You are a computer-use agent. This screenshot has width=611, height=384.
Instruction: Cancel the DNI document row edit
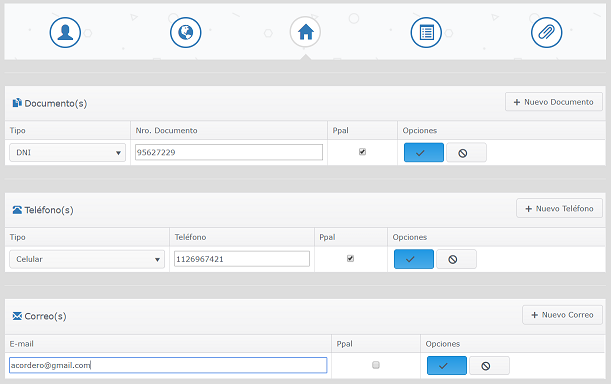(x=466, y=152)
